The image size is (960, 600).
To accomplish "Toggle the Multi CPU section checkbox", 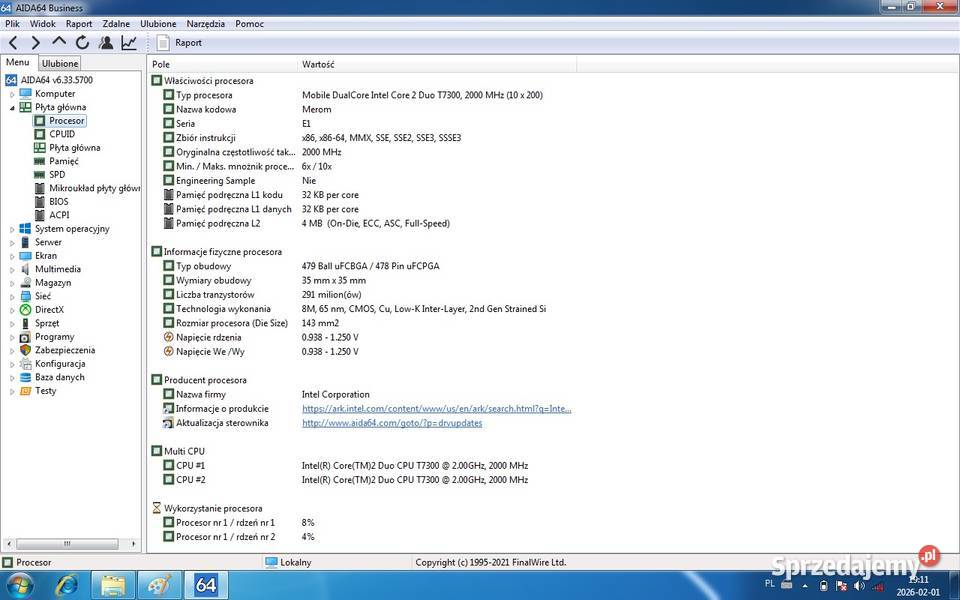I will point(156,451).
